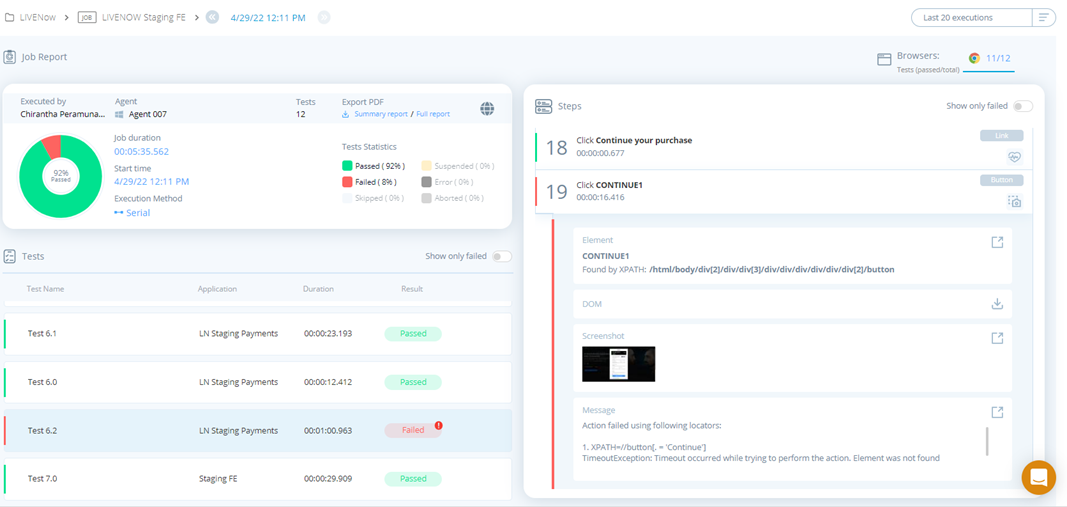Expand step 18 Click Continue your purchase
This screenshot has height=507, width=1067.
[783, 147]
